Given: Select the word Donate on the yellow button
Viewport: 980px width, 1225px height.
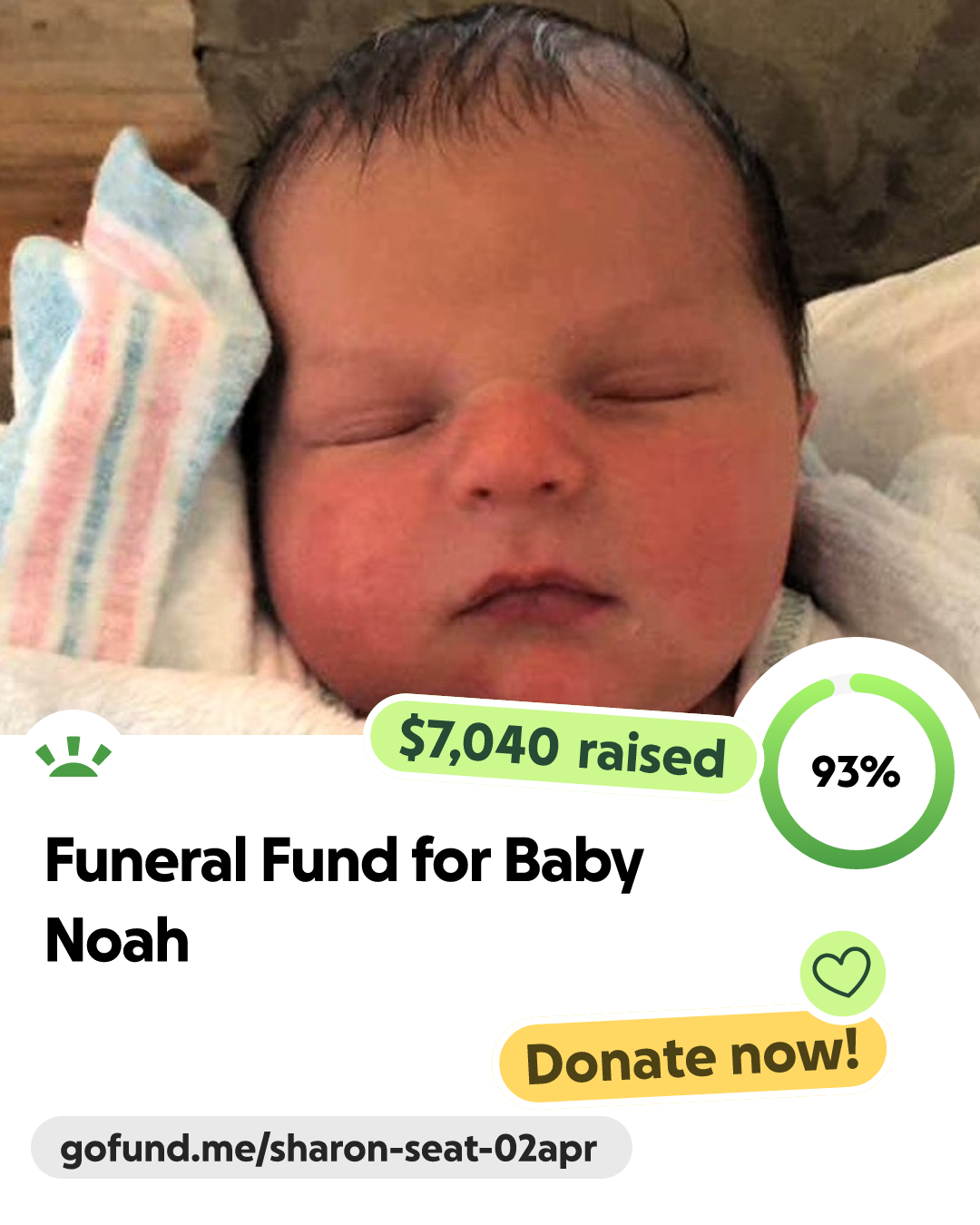Looking at the screenshot, I should pos(622,1063).
